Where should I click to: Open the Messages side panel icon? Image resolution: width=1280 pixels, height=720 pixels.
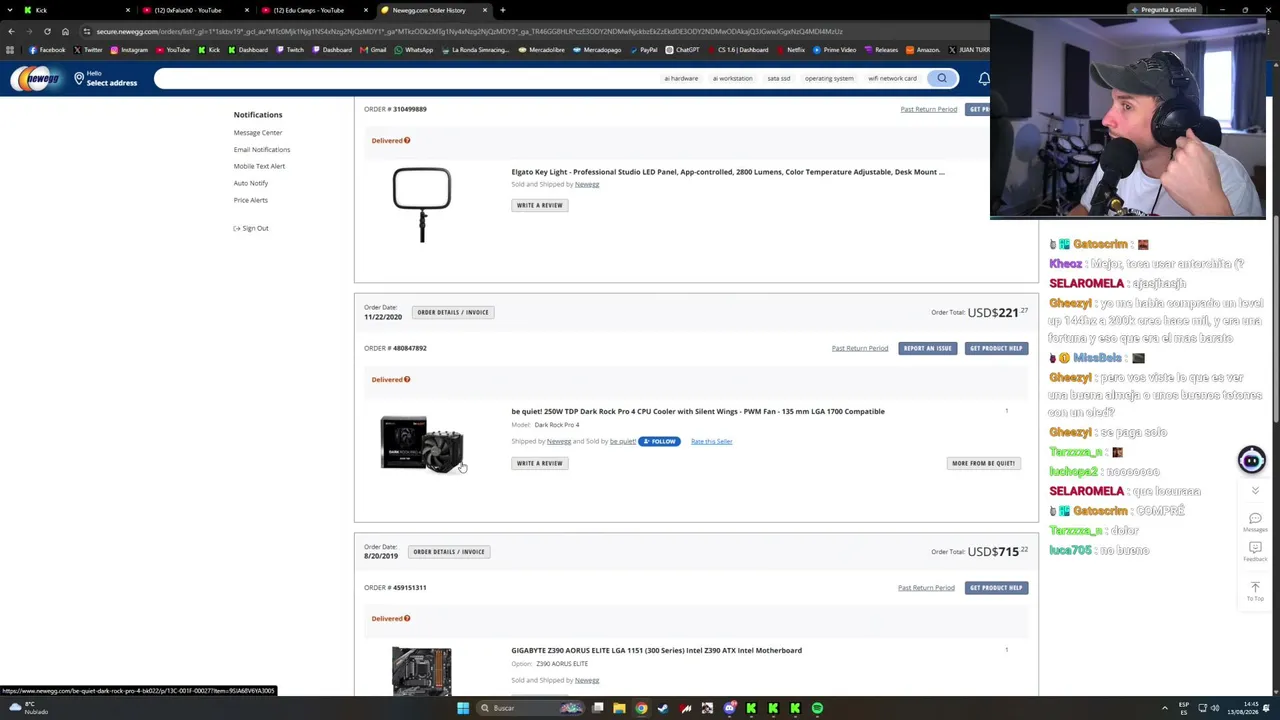(1255, 521)
